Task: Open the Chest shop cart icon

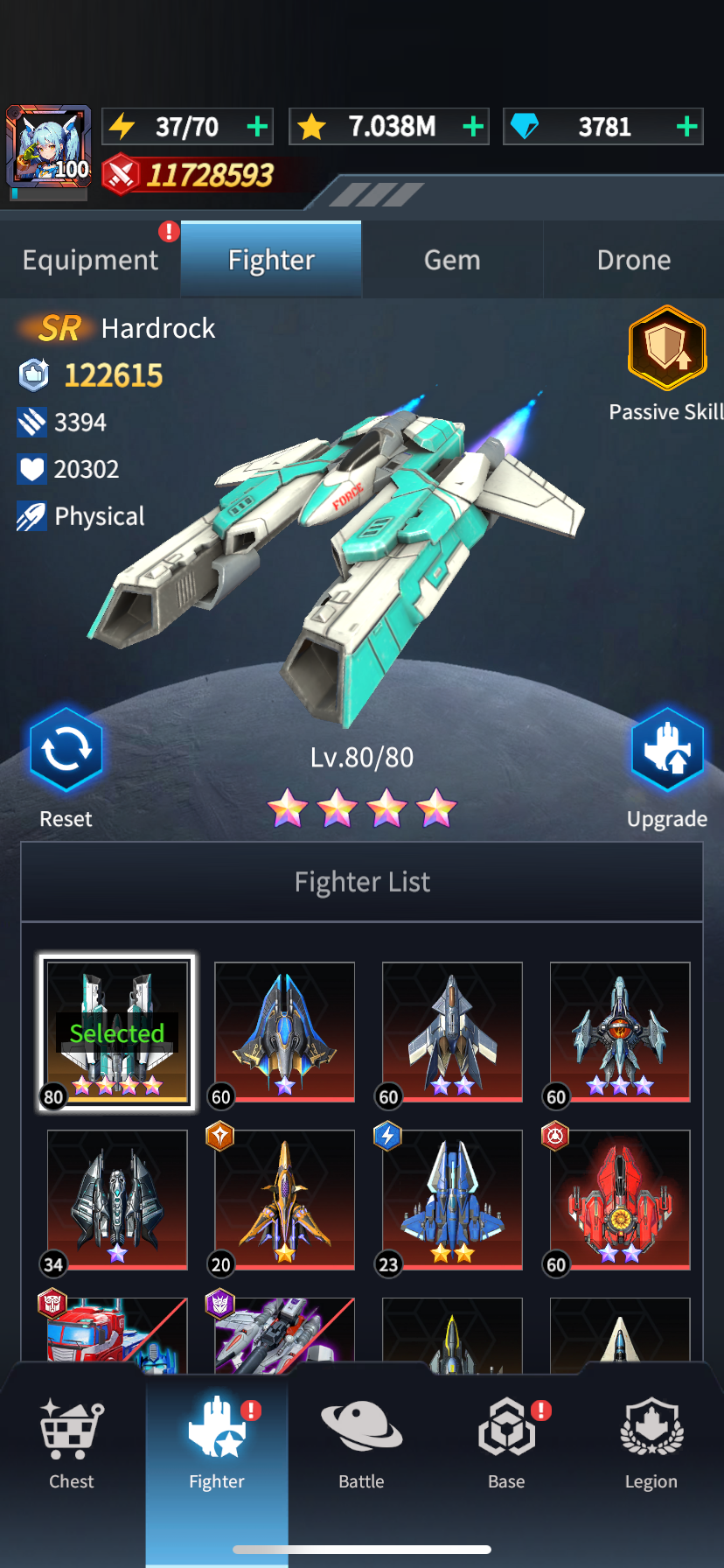Action: pos(72,1429)
